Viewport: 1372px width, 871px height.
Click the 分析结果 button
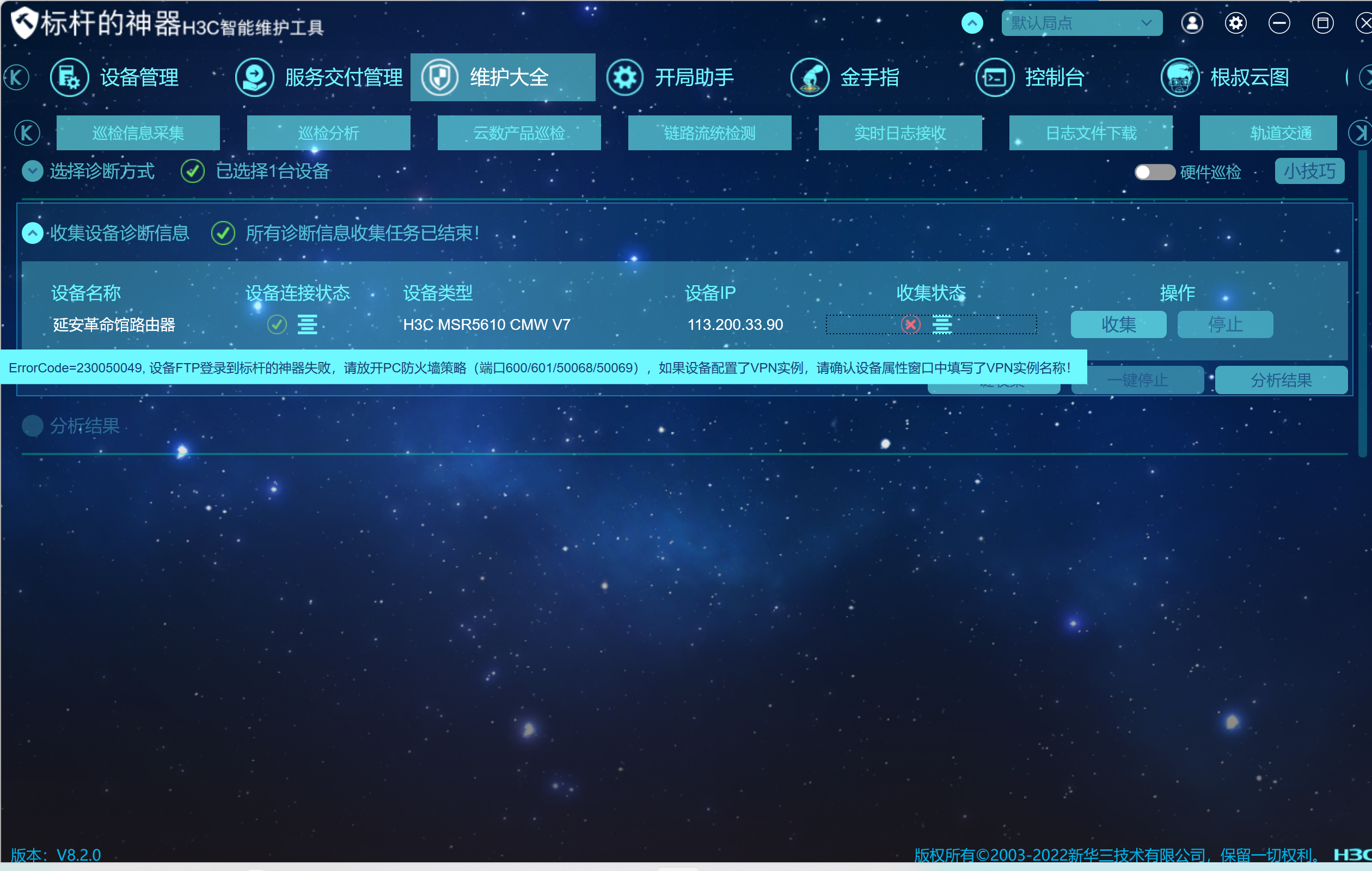(1281, 380)
